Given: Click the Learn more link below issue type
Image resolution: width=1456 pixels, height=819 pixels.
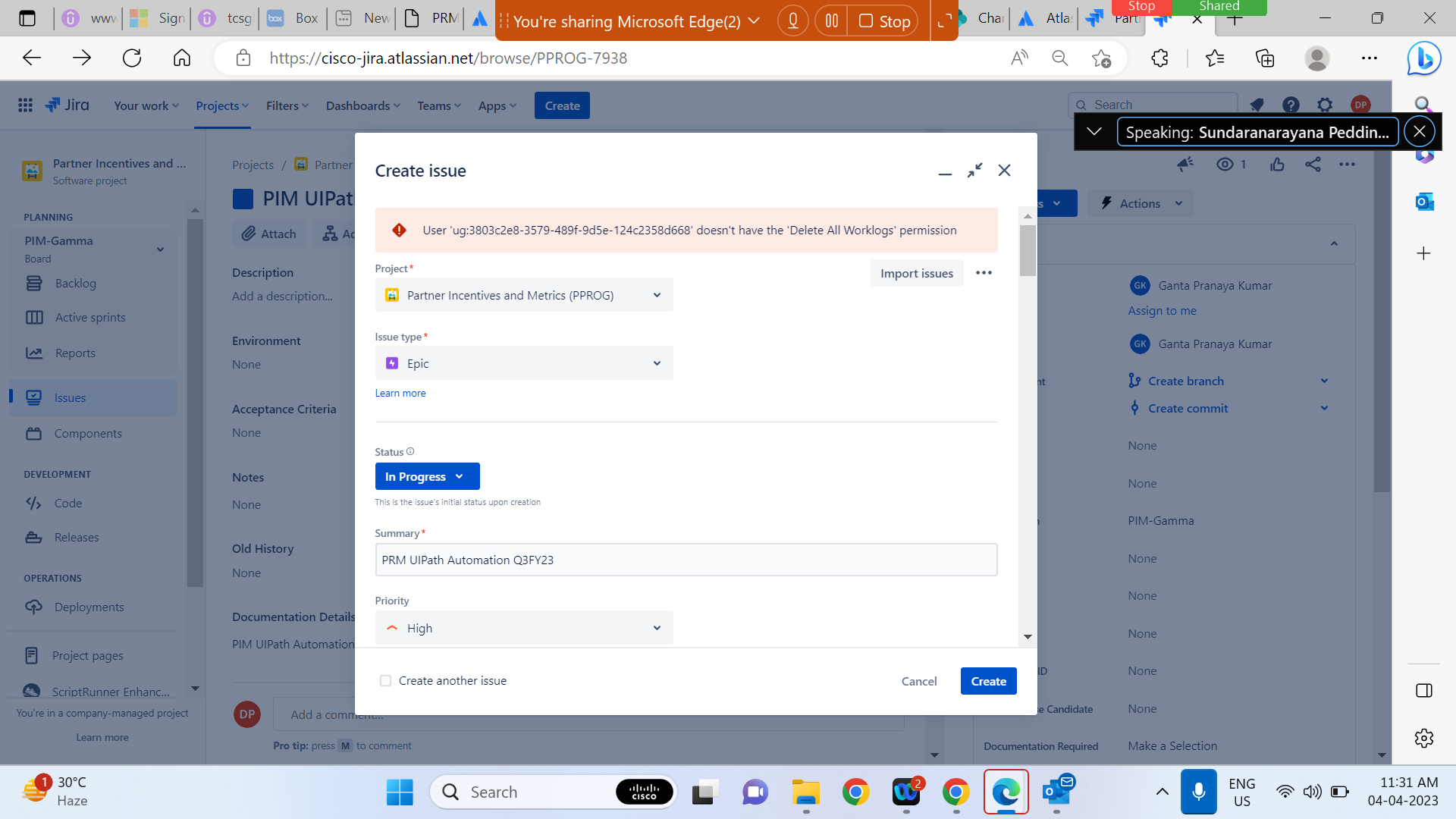Looking at the screenshot, I should point(400,392).
